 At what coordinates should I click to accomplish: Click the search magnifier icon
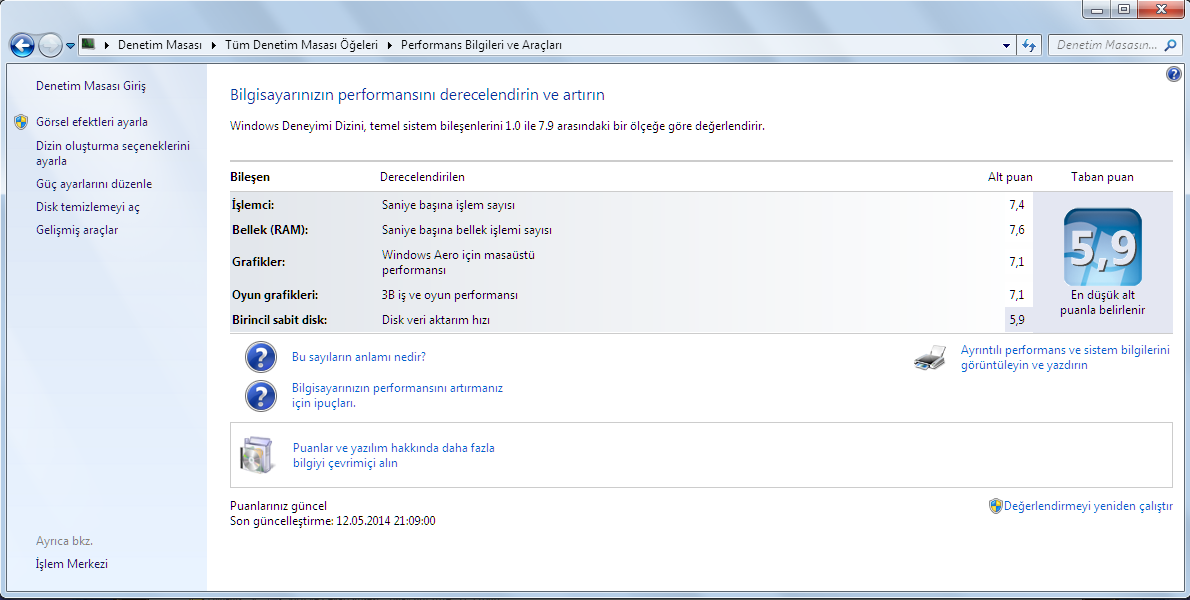[1170, 46]
